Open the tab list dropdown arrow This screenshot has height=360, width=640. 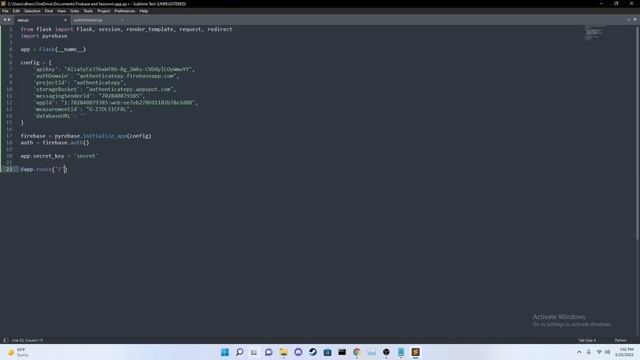click(635, 20)
